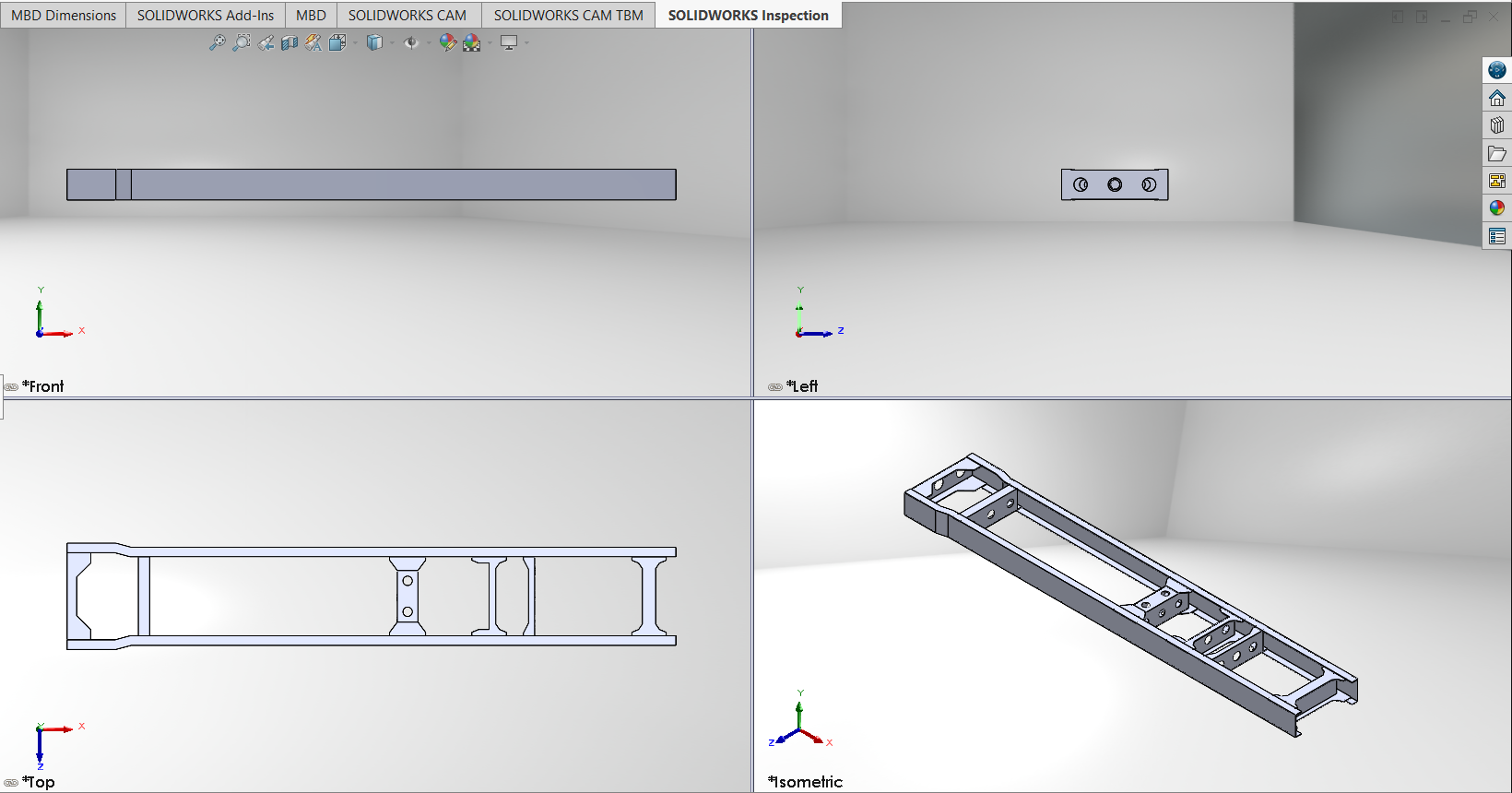Open the Custom Properties pane
The width and height of the screenshot is (1512, 793).
(1497, 236)
